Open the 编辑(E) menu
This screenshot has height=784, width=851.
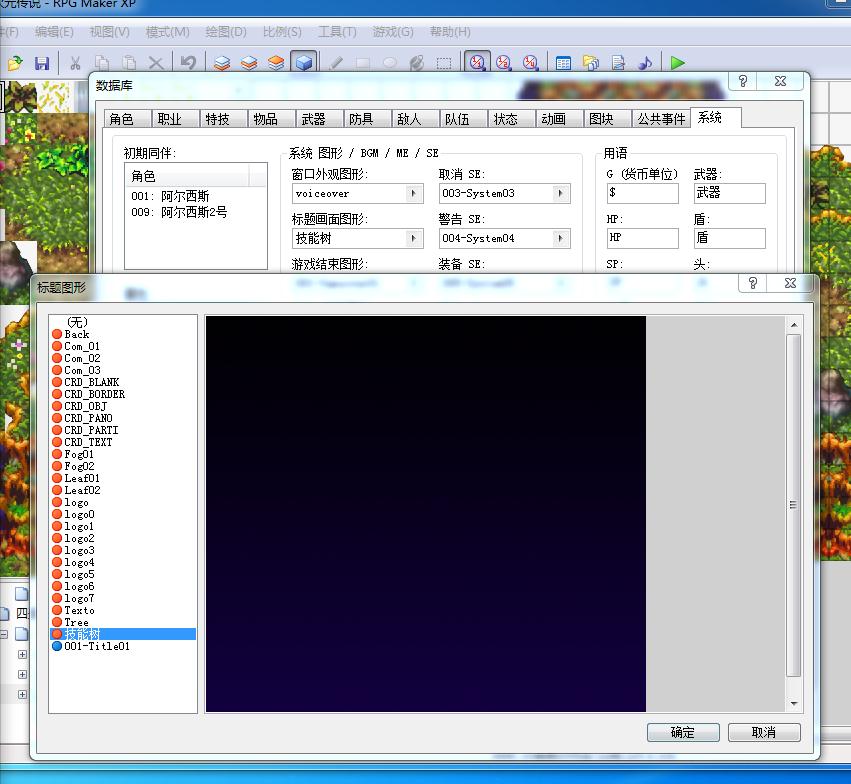point(54,32)
